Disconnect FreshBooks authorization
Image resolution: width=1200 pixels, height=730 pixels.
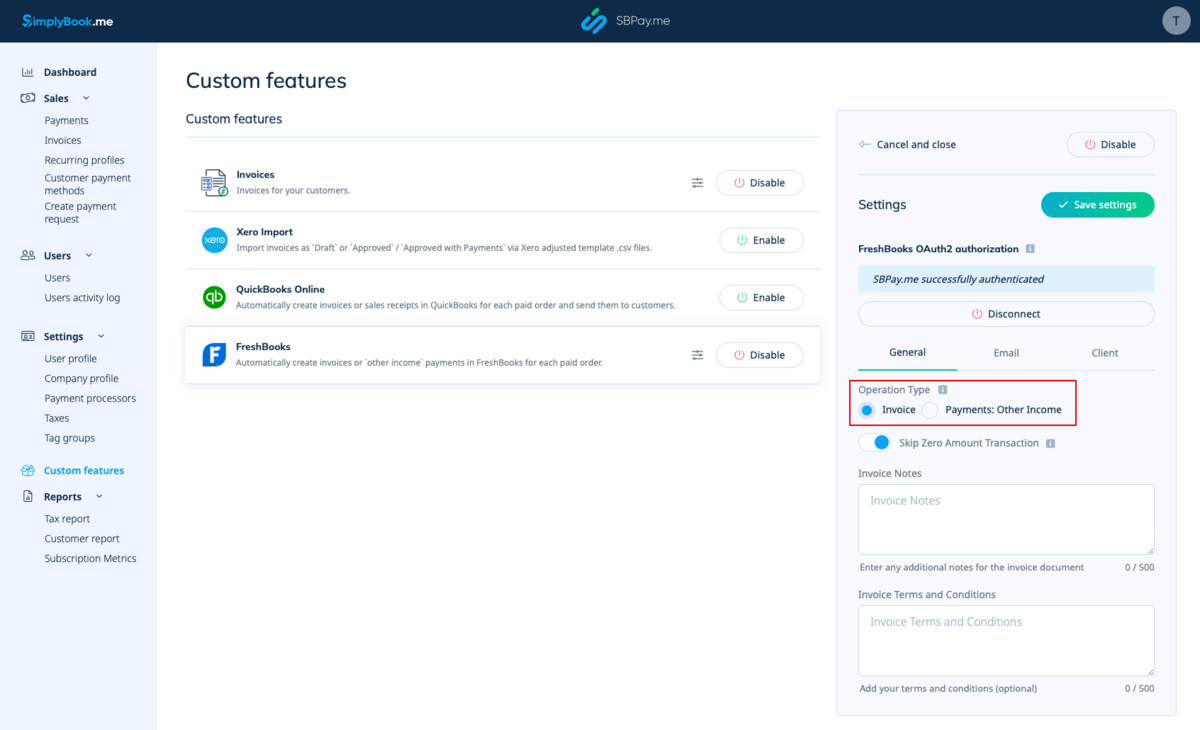(1006, 314)
